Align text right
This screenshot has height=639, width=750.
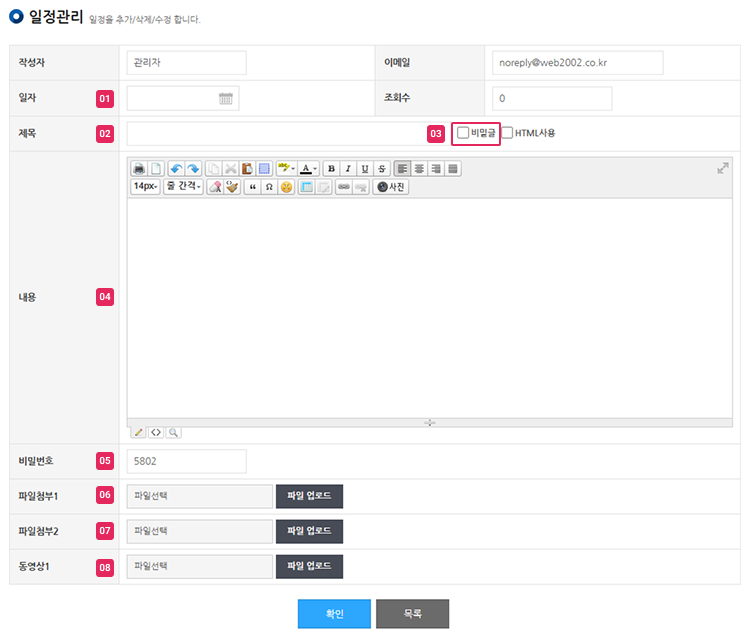click(x=436, y=169)
